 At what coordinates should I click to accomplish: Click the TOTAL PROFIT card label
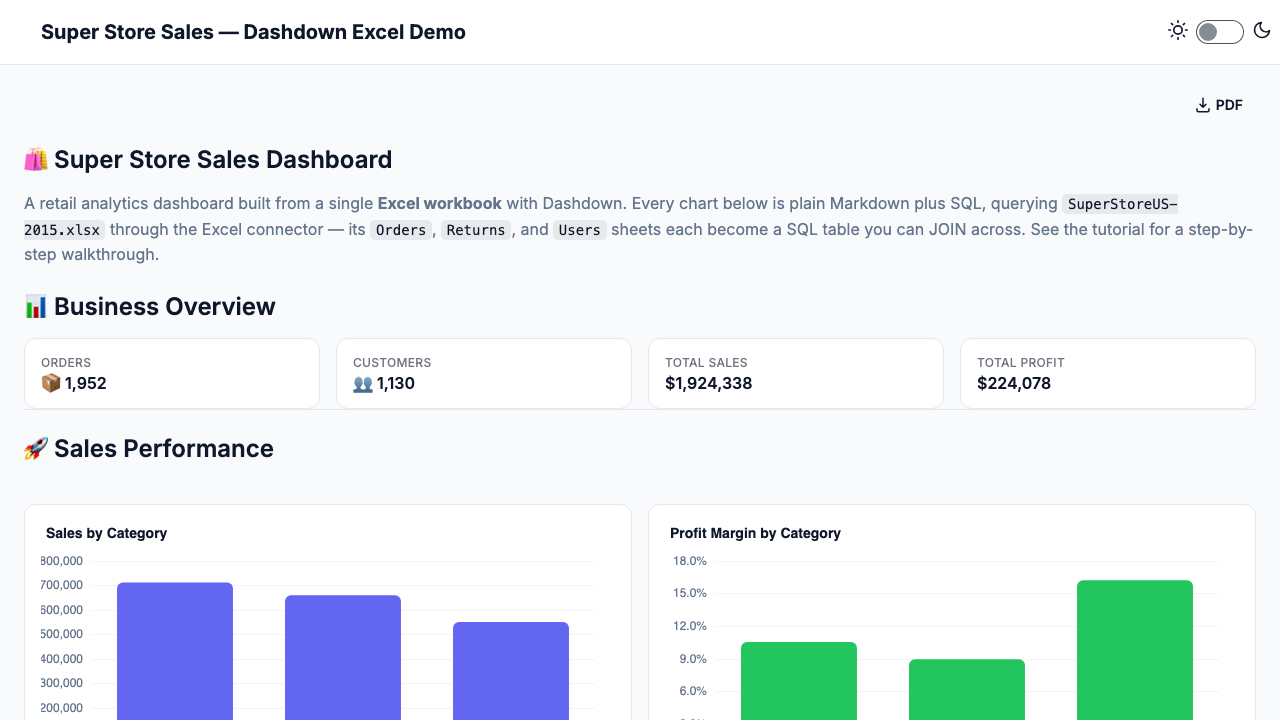pyautogui.click(x=1021, y=363)
